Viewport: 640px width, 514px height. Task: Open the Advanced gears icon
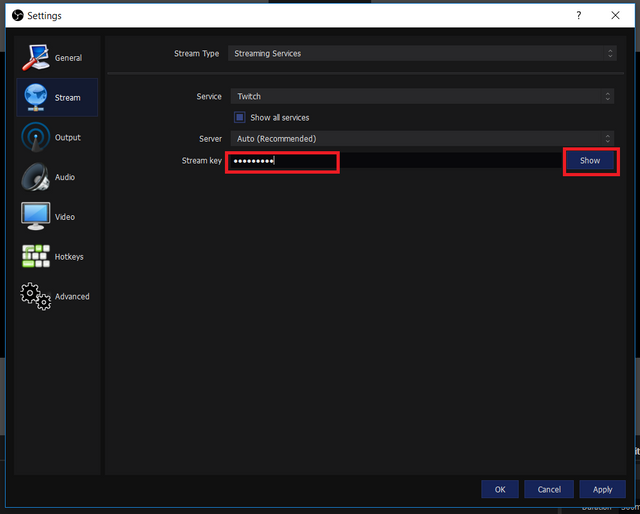[36, 296]
